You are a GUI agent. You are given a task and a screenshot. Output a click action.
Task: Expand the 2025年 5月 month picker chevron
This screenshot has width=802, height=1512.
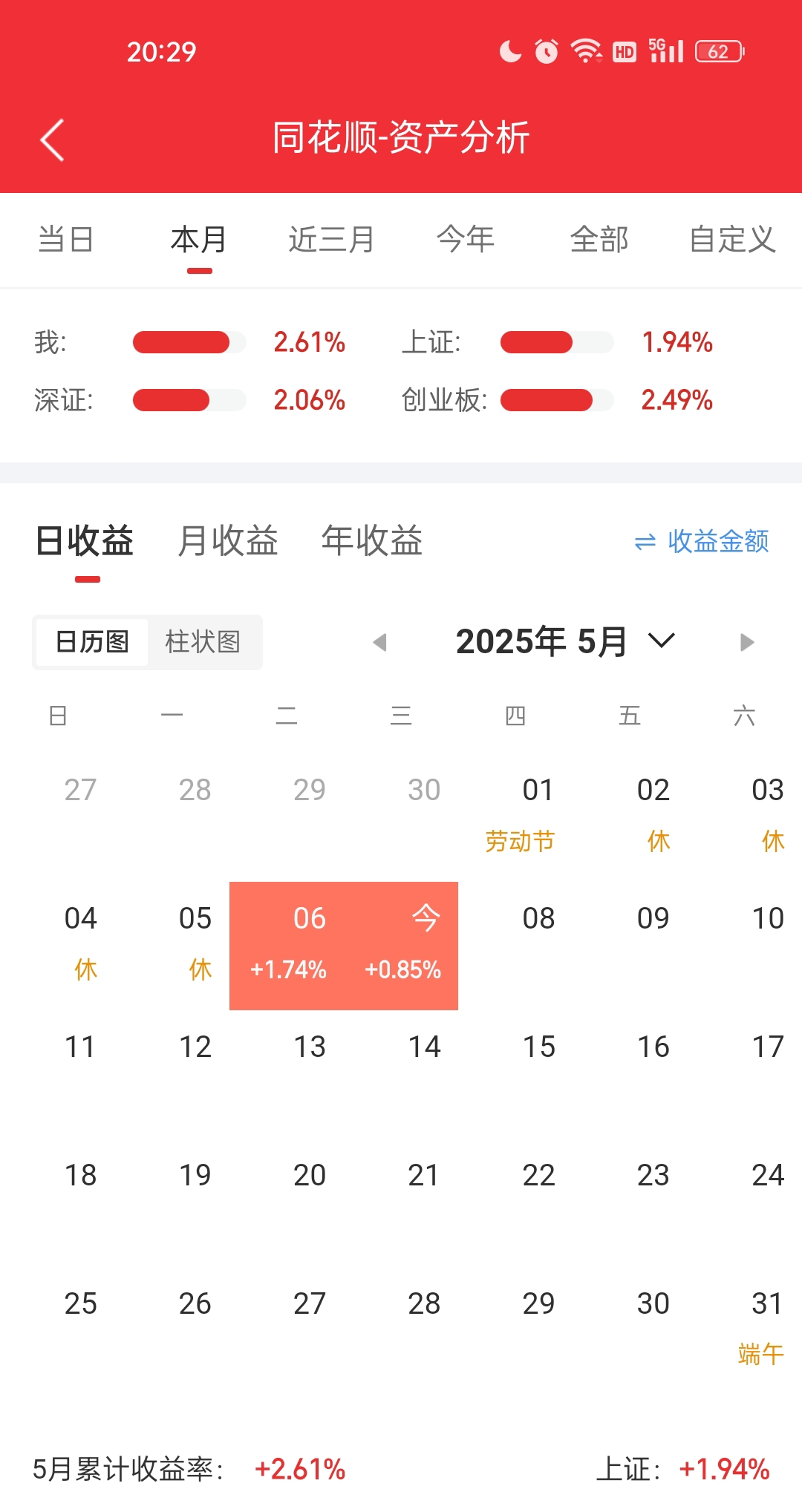(x=662, y=640)
